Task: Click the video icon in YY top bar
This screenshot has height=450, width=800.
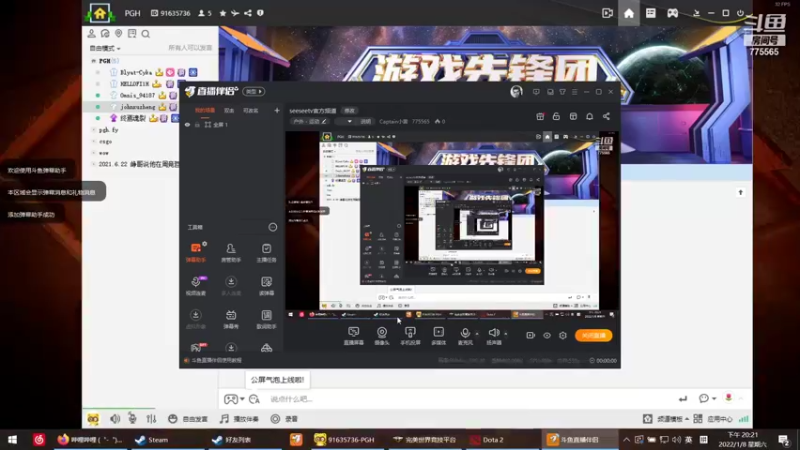Action: [607, 13]
